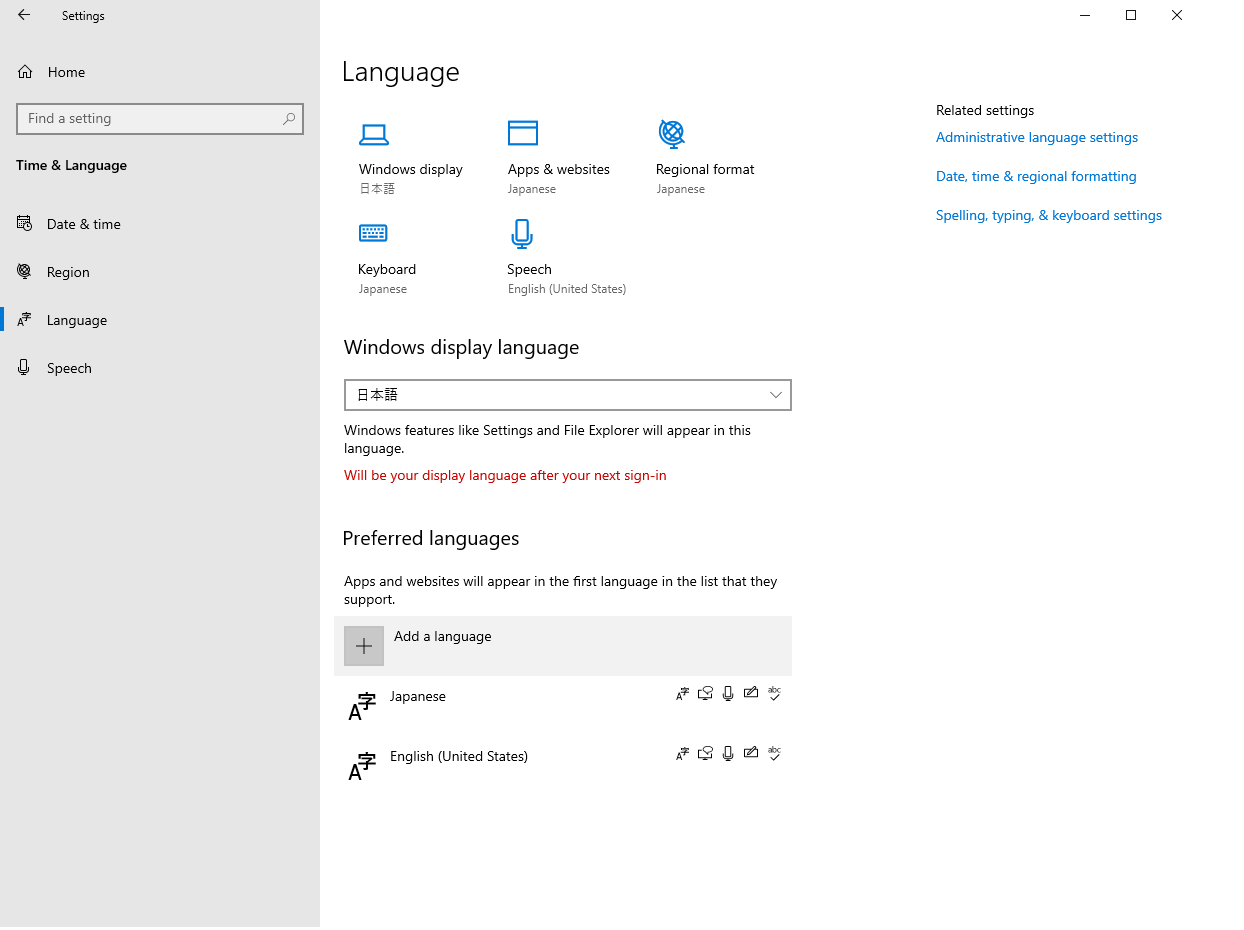Click Add a language
The height and width of the screenshot is (930, 1244).
coord(442,636)
